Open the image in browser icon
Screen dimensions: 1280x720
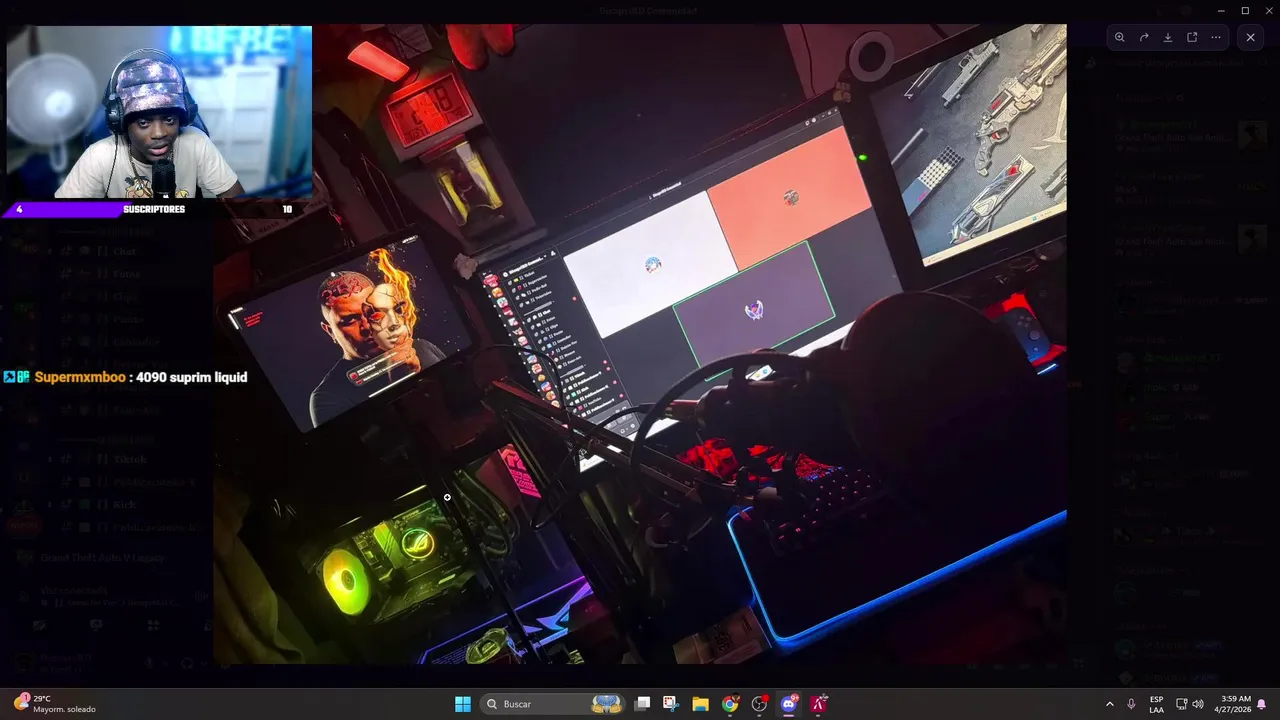[1192, 37]
